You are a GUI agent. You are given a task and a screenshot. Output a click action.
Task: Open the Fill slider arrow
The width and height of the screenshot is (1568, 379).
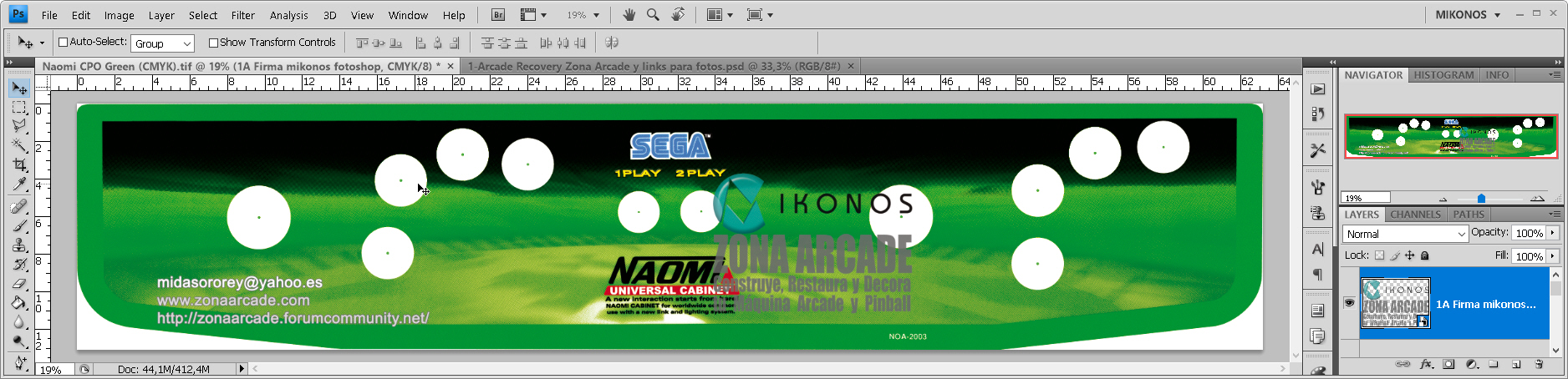(x=1553, y=256)
